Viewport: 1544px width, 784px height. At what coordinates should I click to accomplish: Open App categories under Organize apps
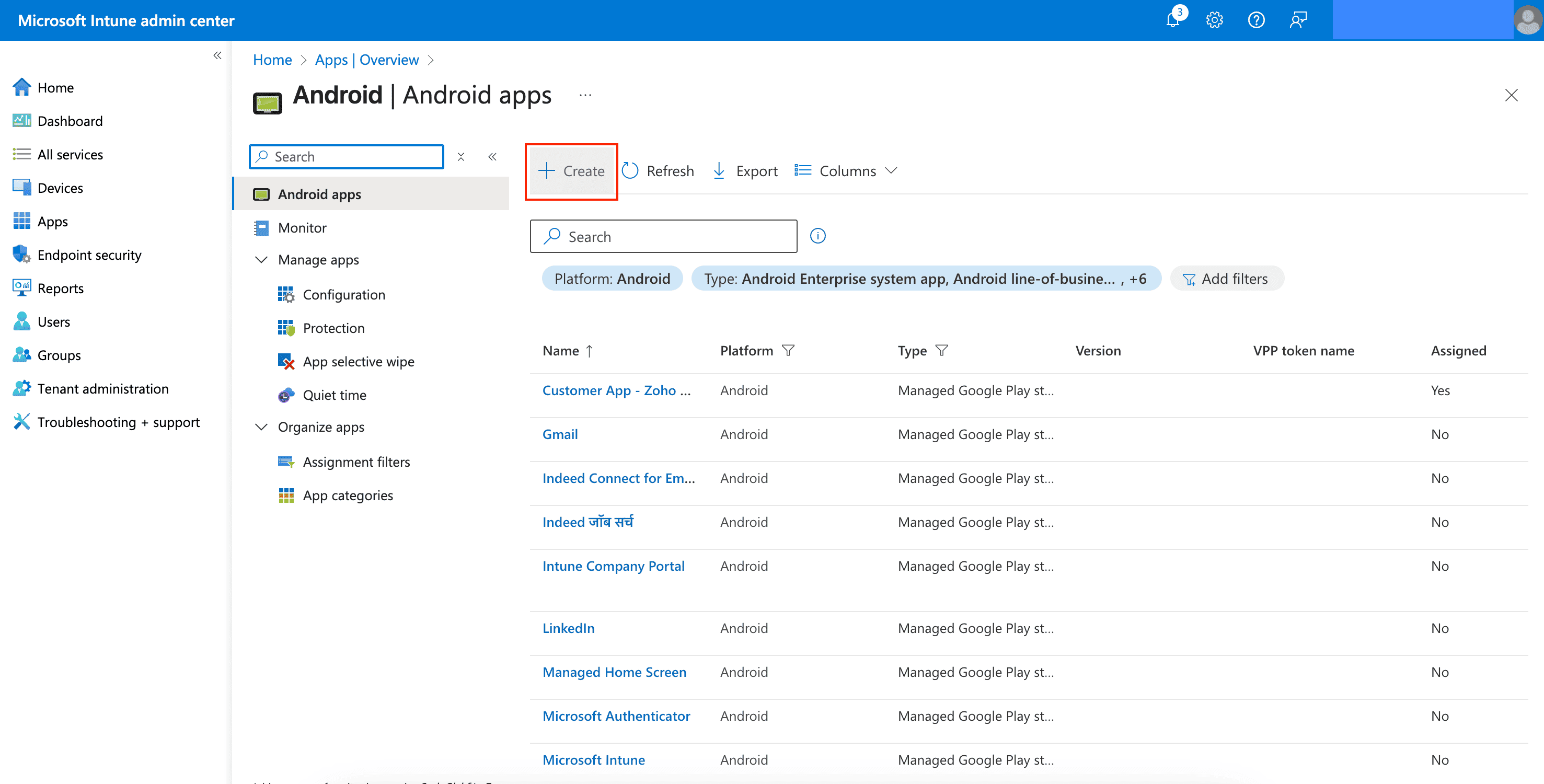click(x=348, y=494)
